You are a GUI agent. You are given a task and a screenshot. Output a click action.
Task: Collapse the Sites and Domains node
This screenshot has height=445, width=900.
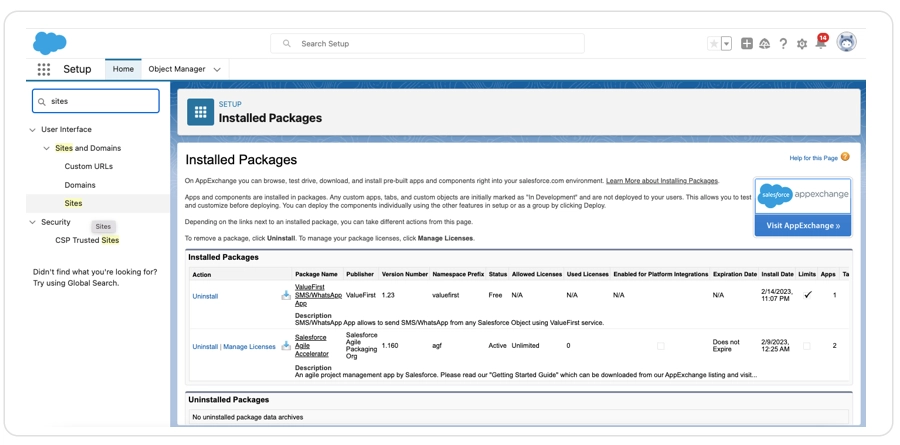(47, 149)
